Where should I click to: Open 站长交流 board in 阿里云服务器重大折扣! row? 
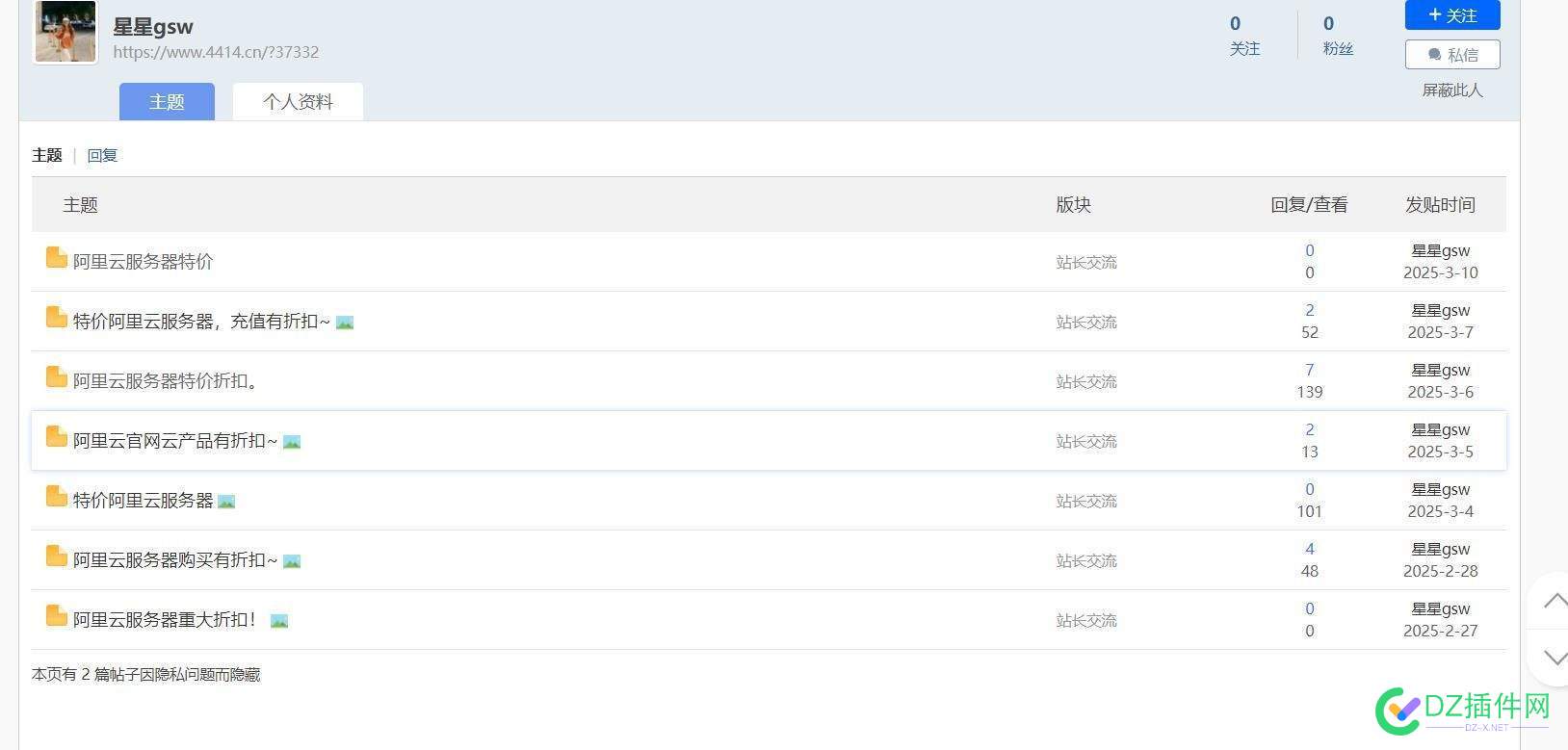(1086, 620)
